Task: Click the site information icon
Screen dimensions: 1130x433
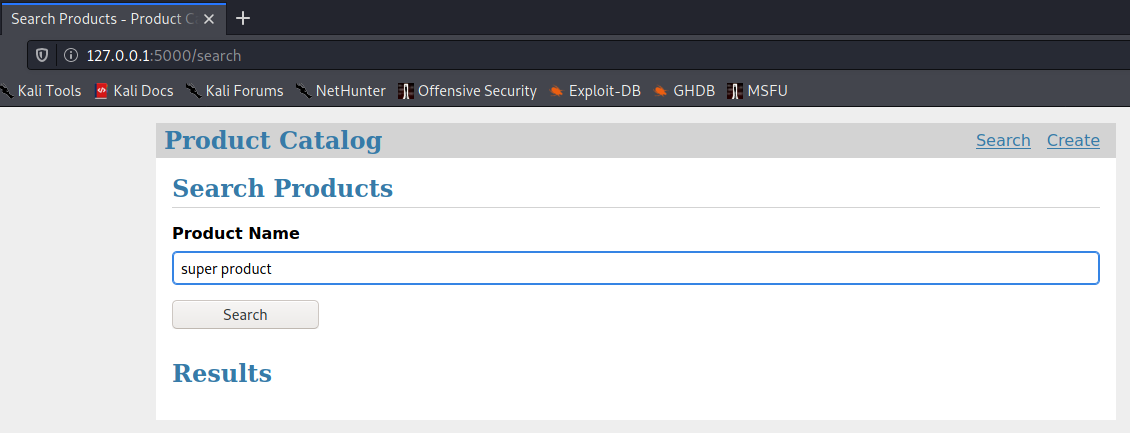Action: pos(70,55)
